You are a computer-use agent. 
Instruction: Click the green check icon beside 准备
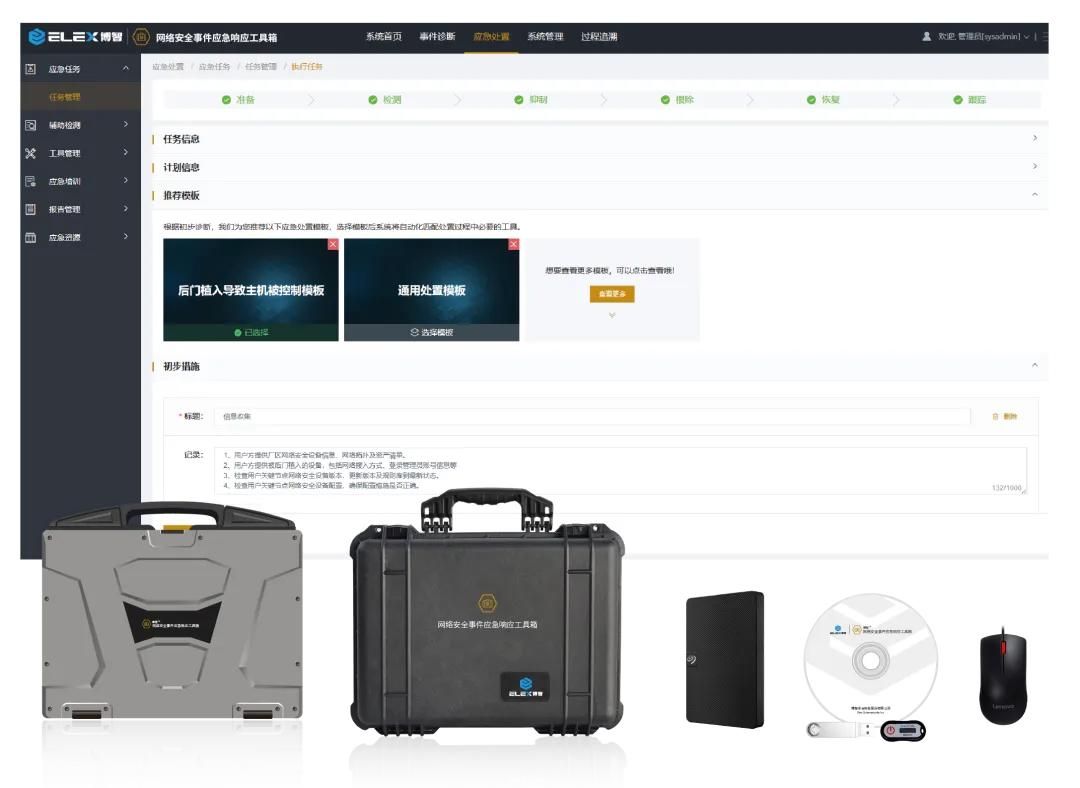point(226,100)
